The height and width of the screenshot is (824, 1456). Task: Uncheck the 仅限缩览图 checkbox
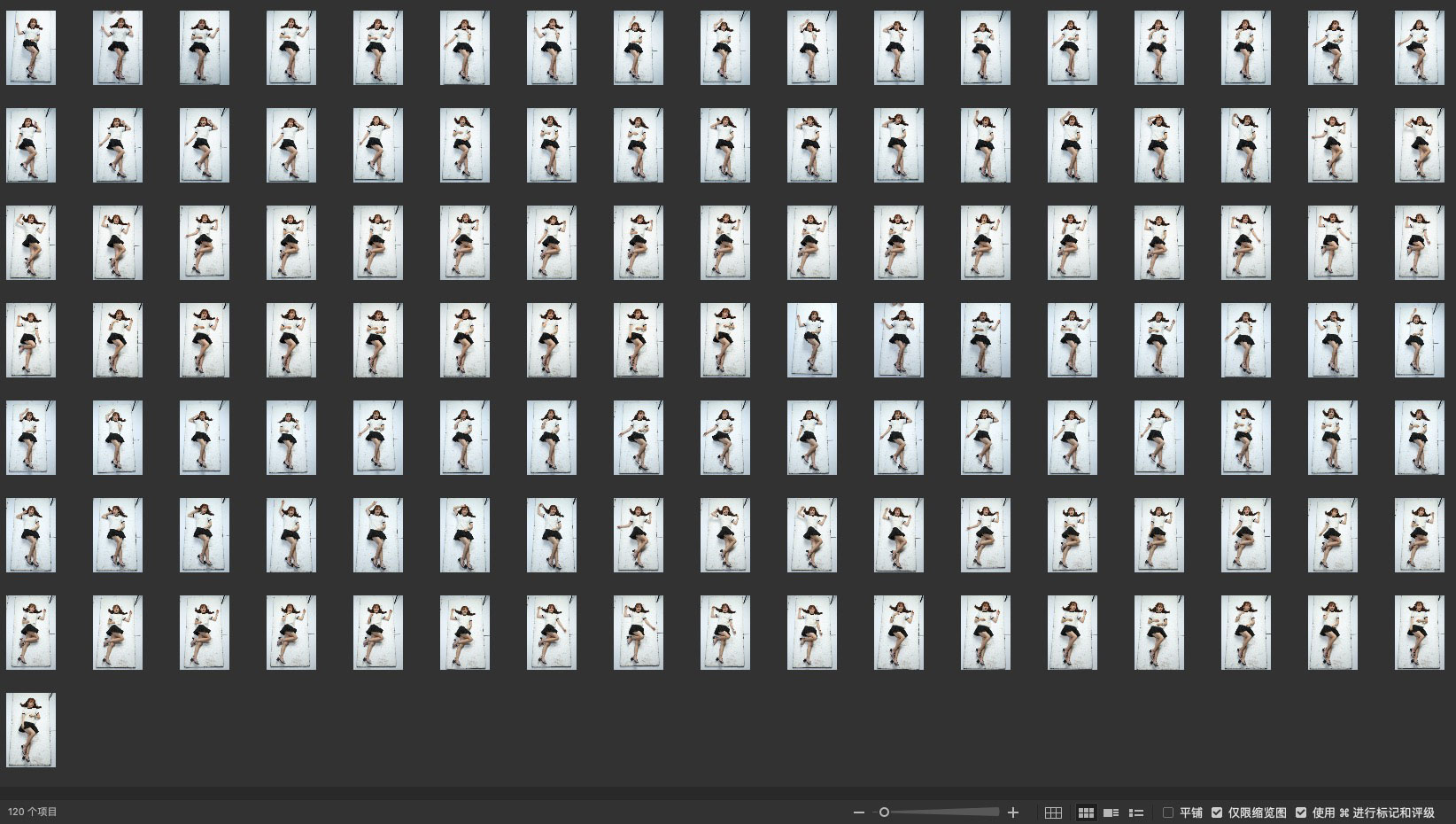tap(1217, 812)
